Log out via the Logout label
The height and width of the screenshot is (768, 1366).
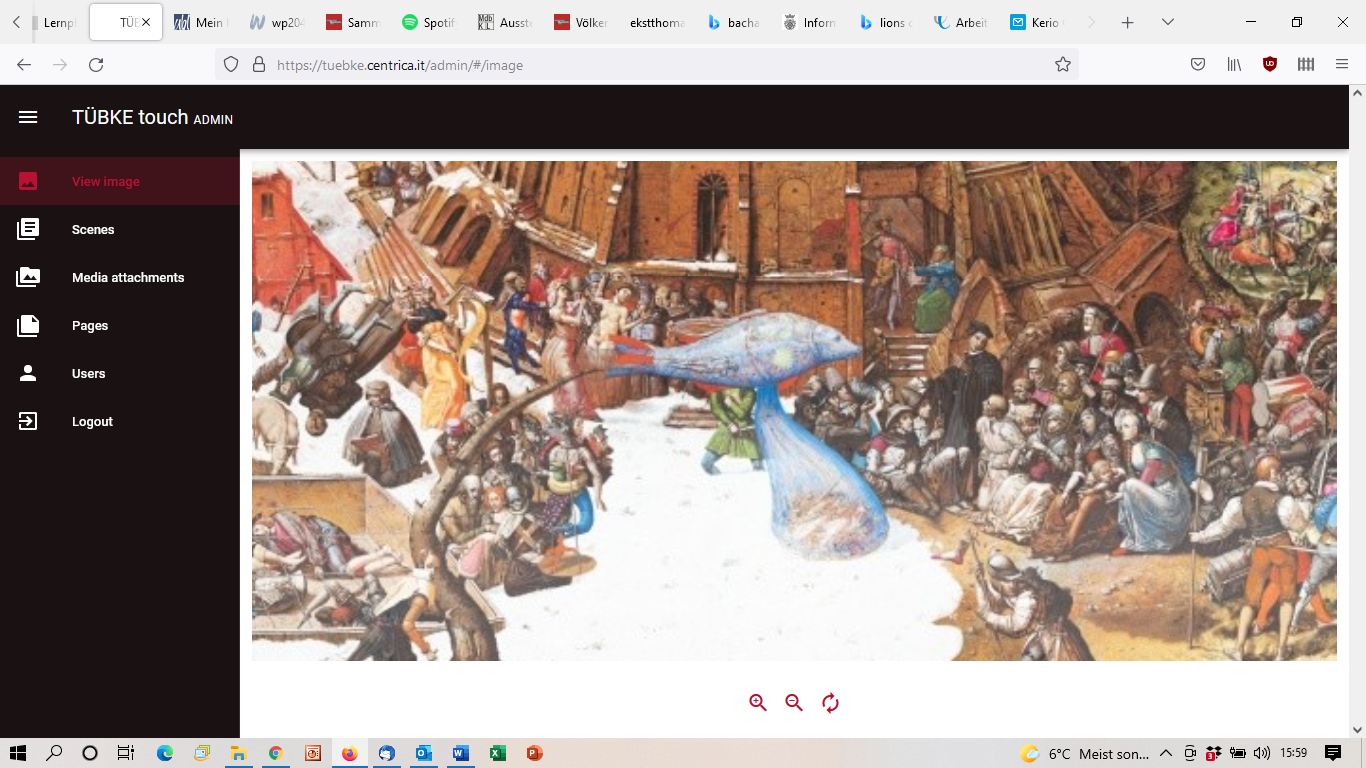point(92,422)
